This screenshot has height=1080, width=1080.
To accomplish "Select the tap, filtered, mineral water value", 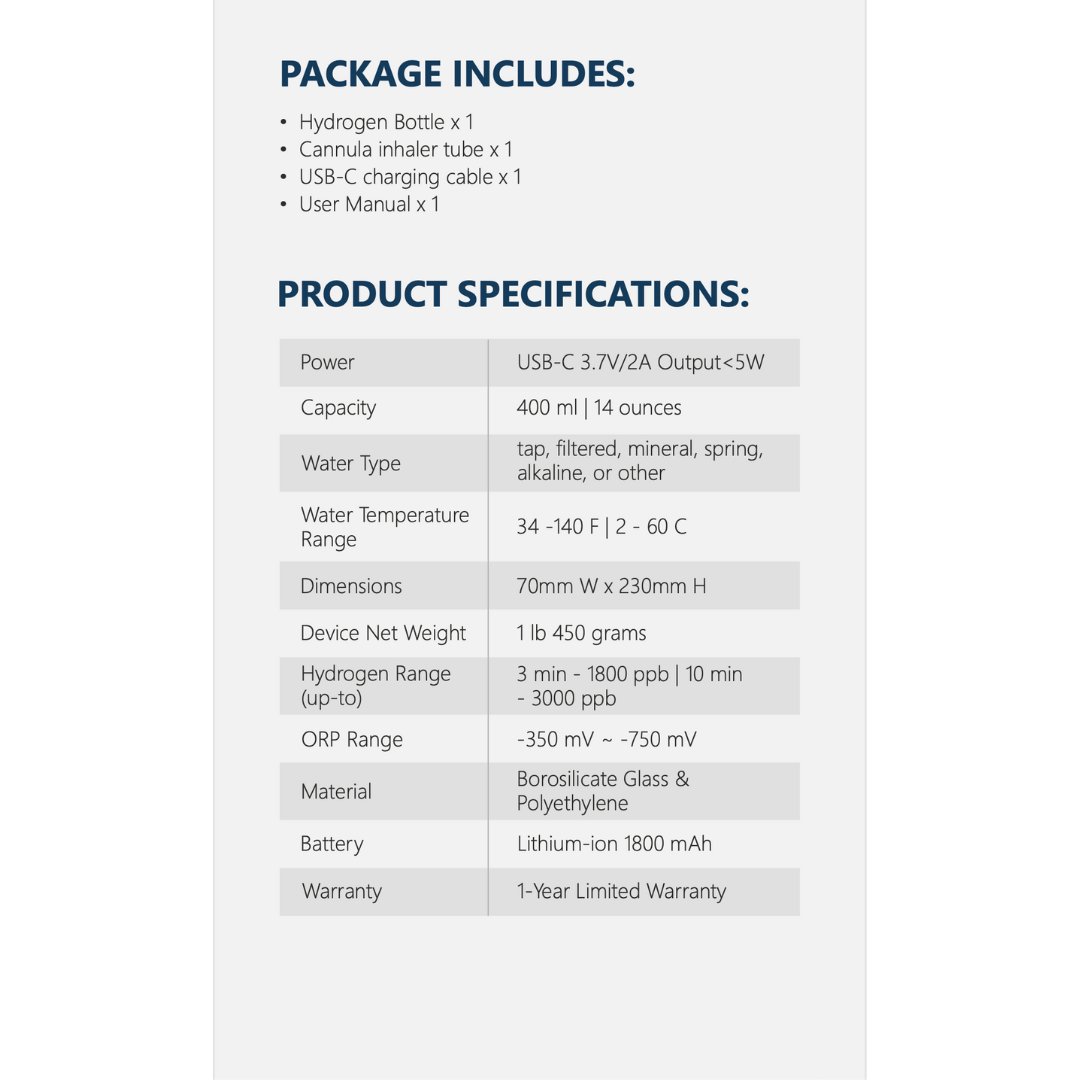I will tap(639, 461).
